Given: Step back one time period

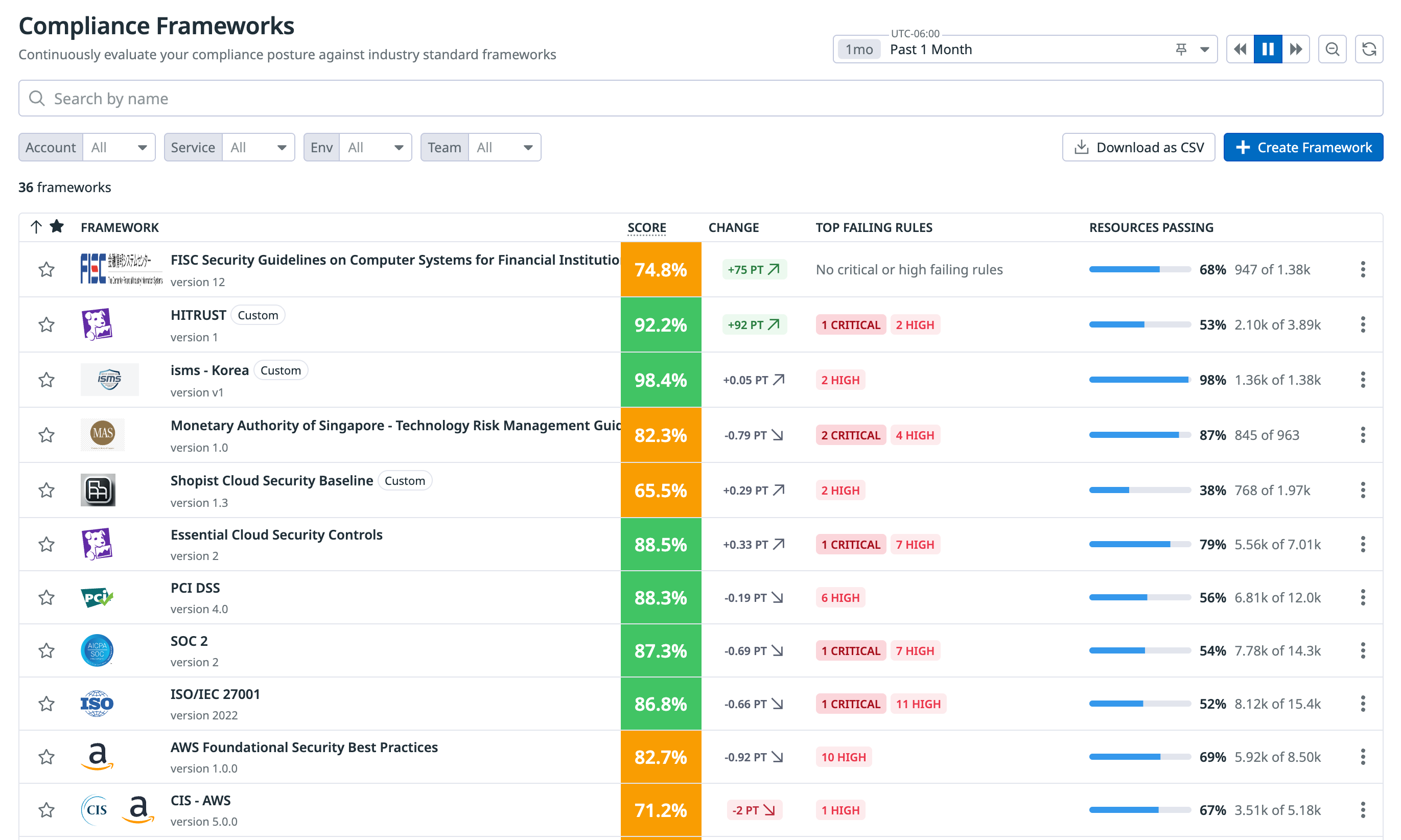Looking at the screenshot, I should point(1240,49).
